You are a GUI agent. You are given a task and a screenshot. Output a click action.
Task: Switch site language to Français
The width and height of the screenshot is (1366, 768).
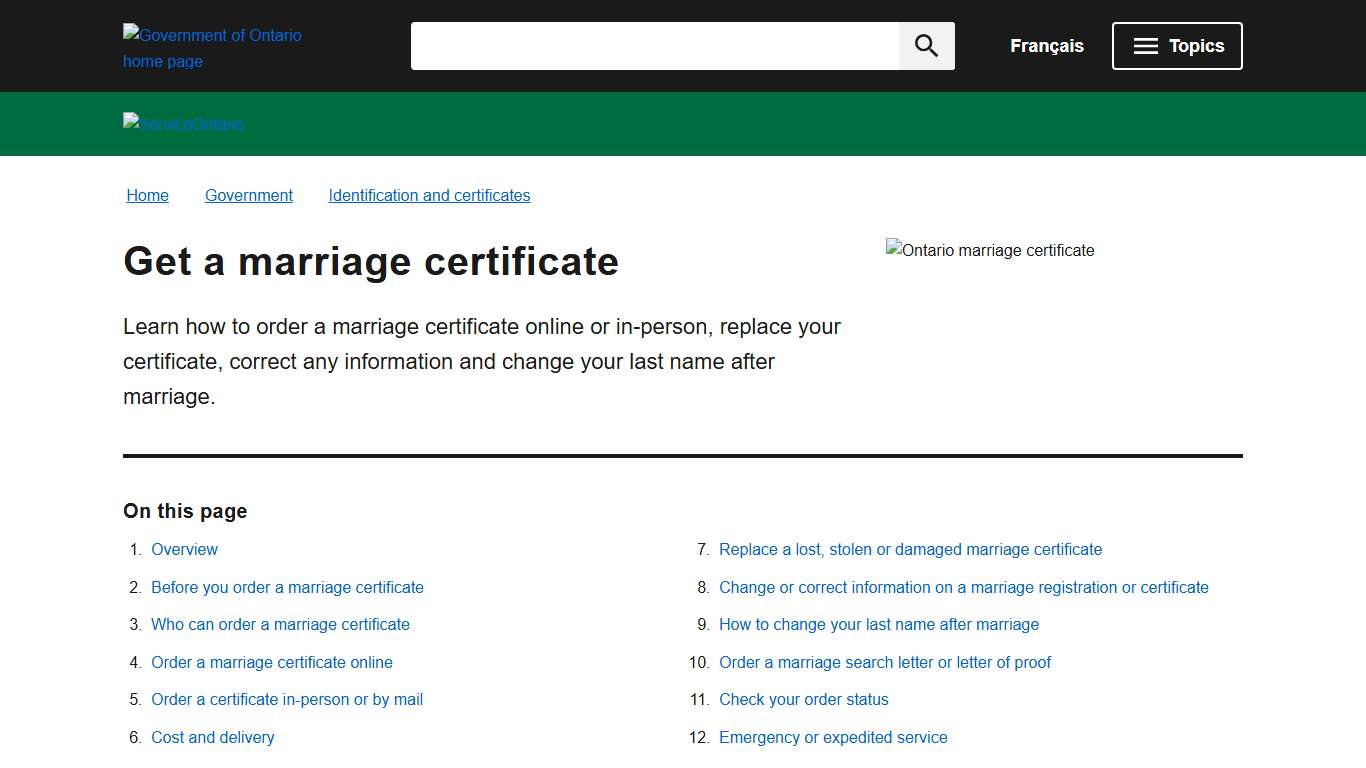click(x=1046, y=45)
